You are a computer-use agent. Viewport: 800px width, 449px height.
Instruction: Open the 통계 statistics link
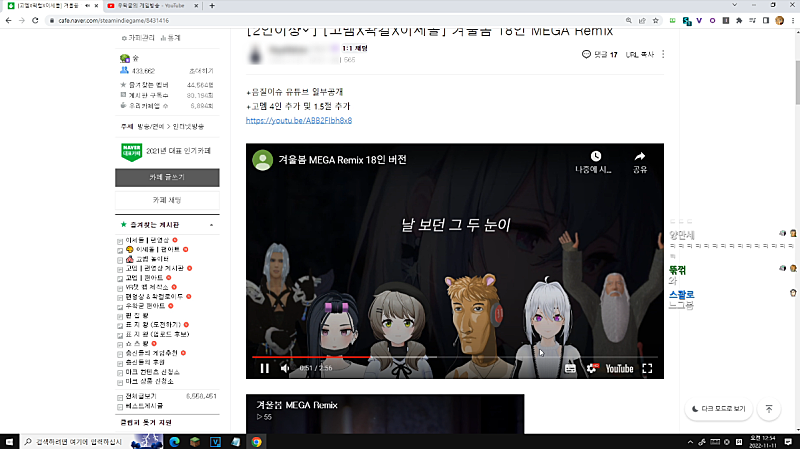170,38
